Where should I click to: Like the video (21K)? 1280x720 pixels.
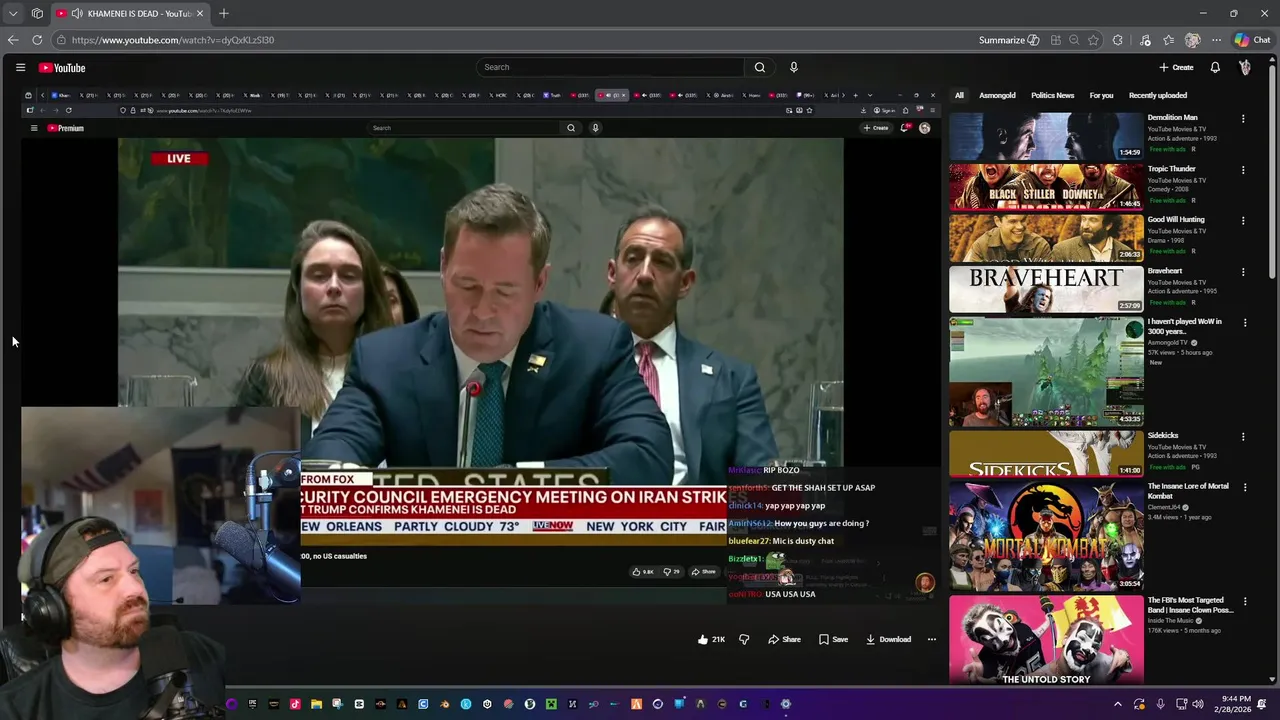(x=711, y=639)
